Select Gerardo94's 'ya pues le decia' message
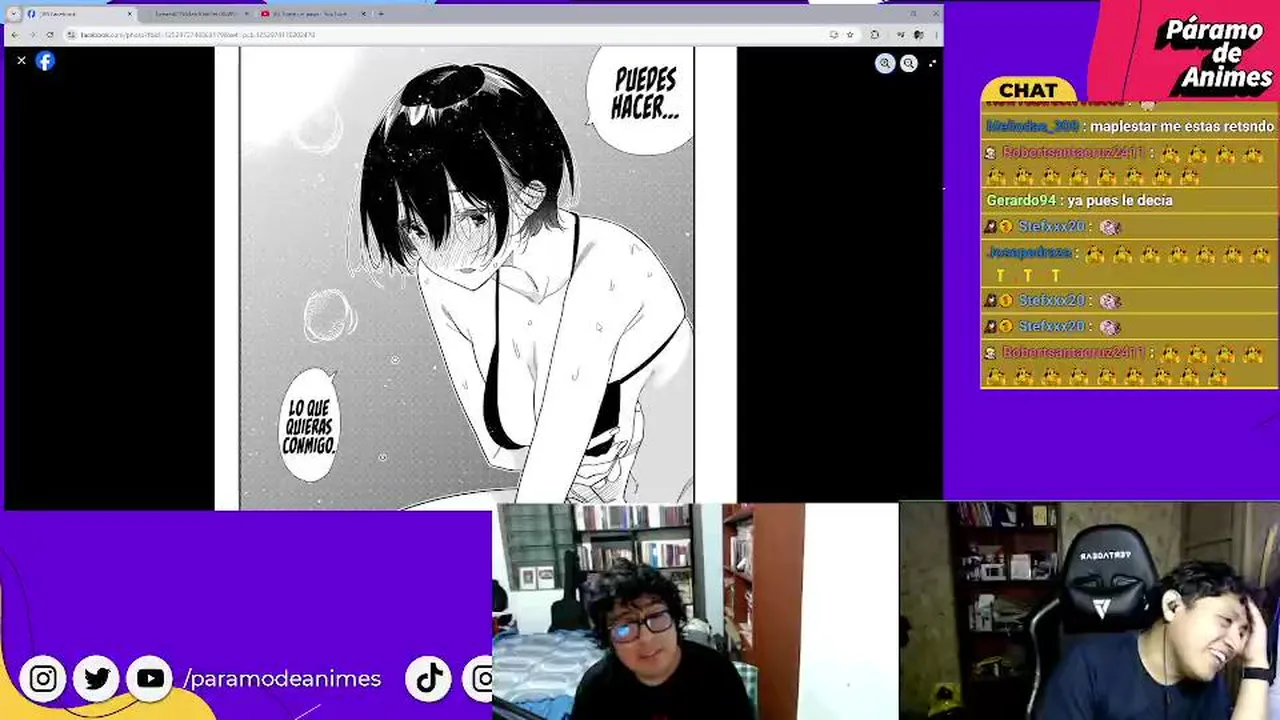This screenshot has width=1280, height=720. click(1079, 201)
